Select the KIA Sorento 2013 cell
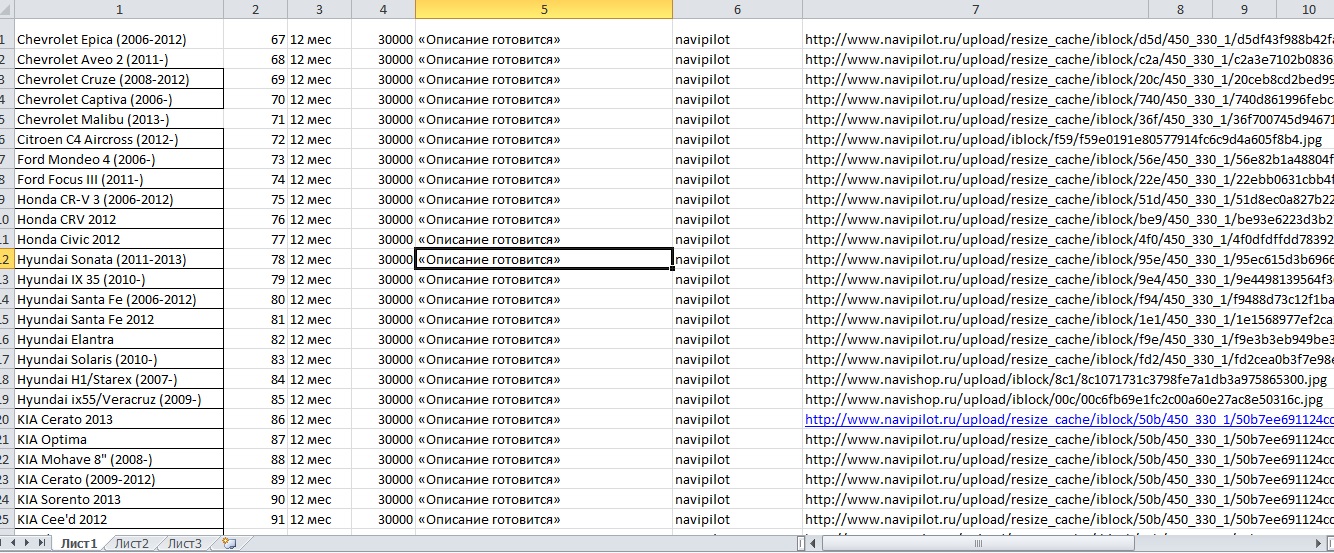Viewport: 1334px width, 553px height. point(119,499)
